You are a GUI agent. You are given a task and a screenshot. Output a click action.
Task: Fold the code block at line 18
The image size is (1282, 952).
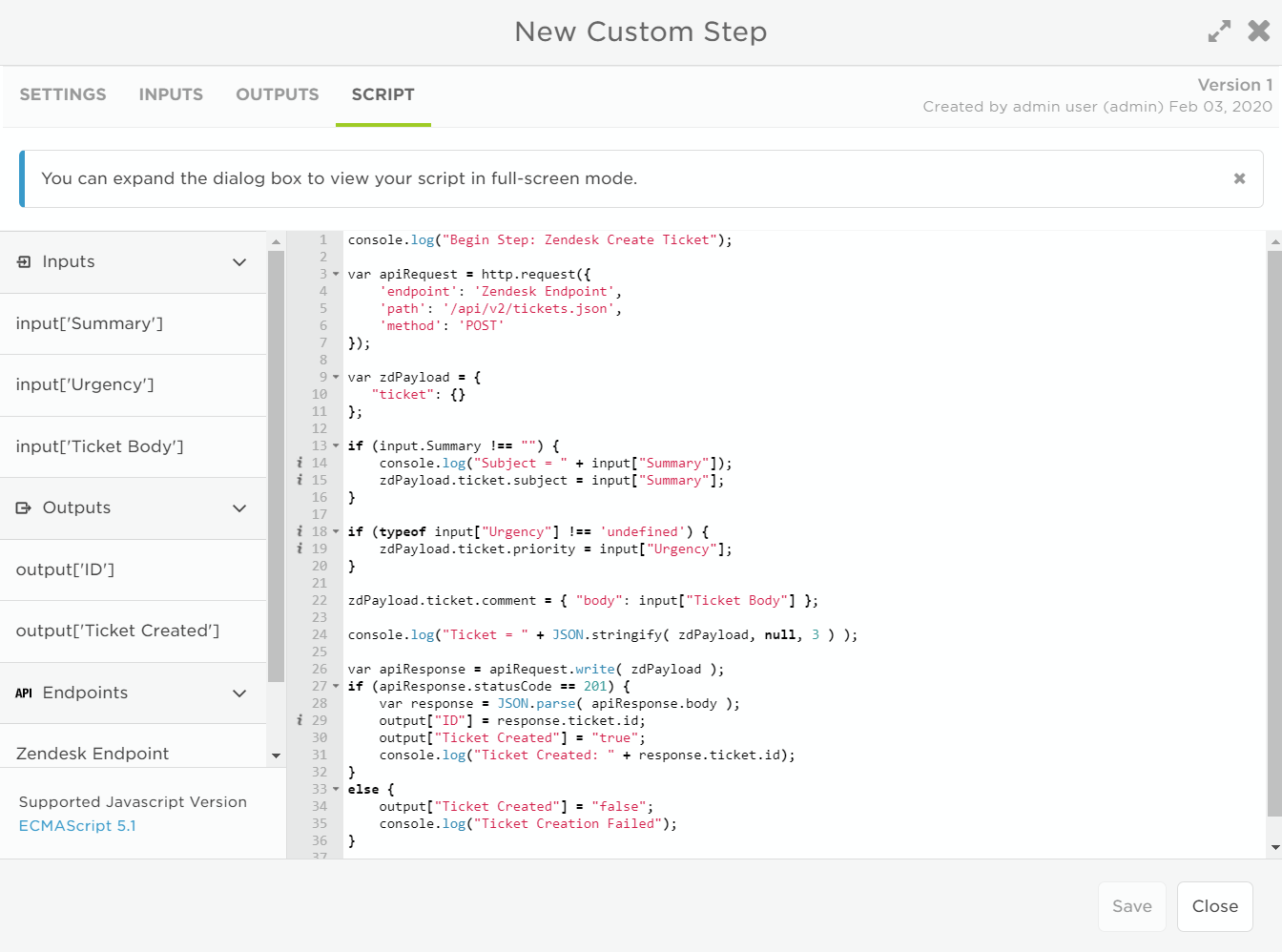pos(336,531)
